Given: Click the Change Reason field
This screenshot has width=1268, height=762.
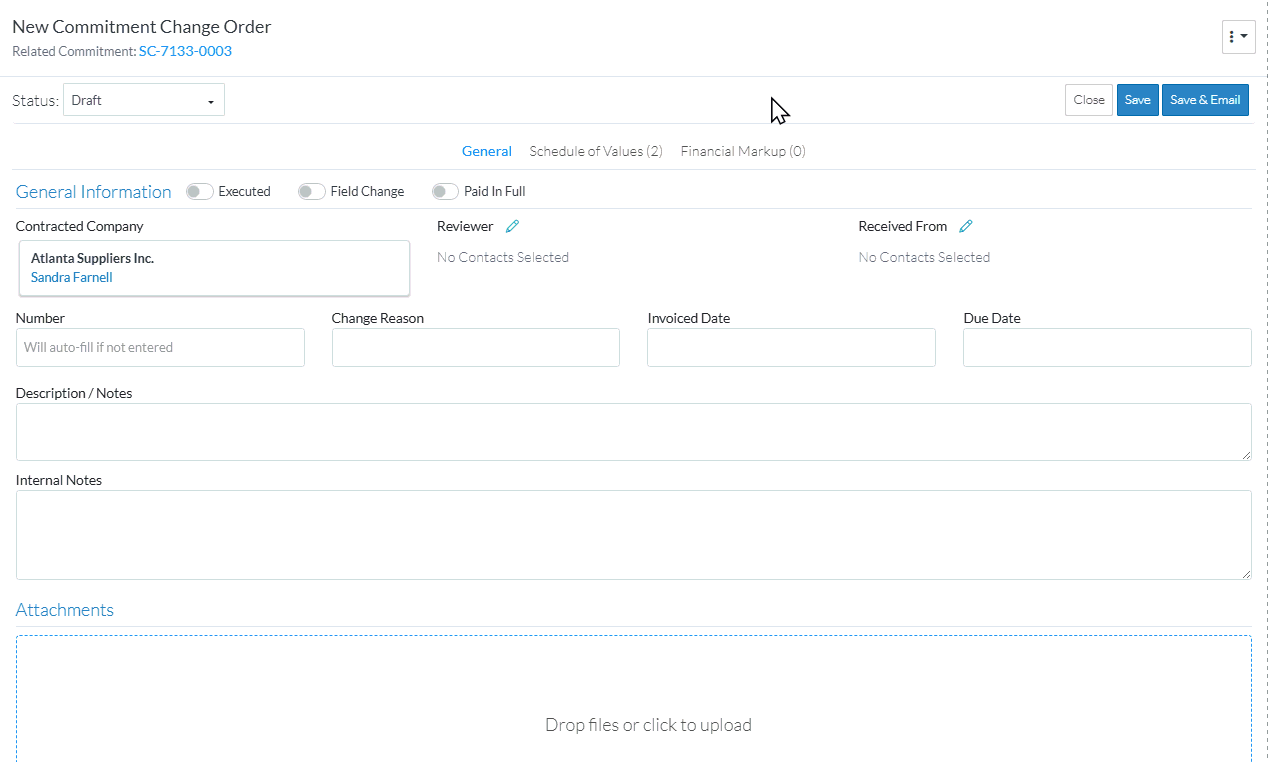Looking at the screenshot, I should click(x=476, y=347).
